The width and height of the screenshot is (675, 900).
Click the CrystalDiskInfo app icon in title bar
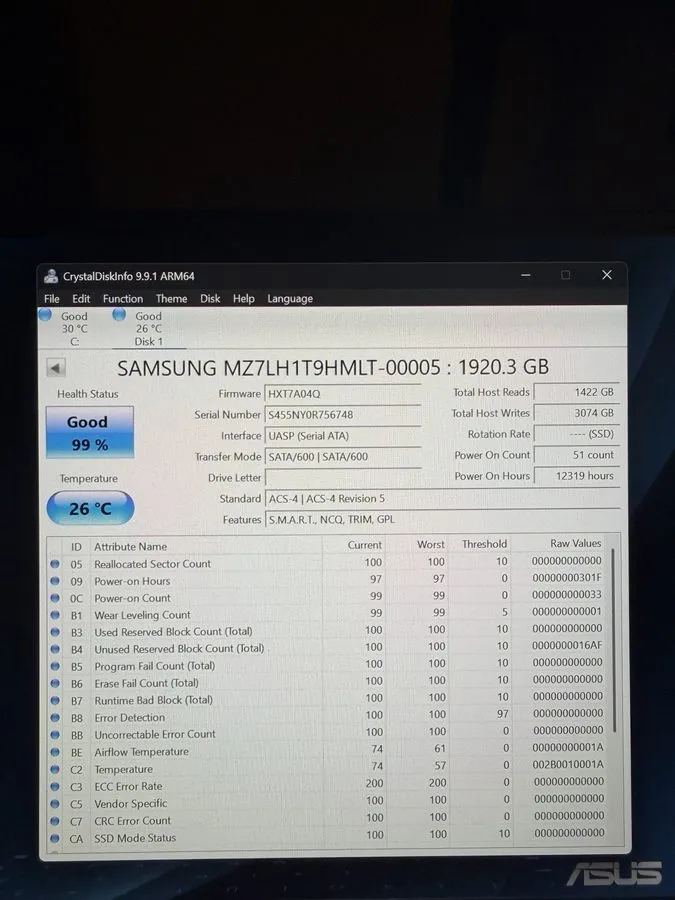point(51,276)
